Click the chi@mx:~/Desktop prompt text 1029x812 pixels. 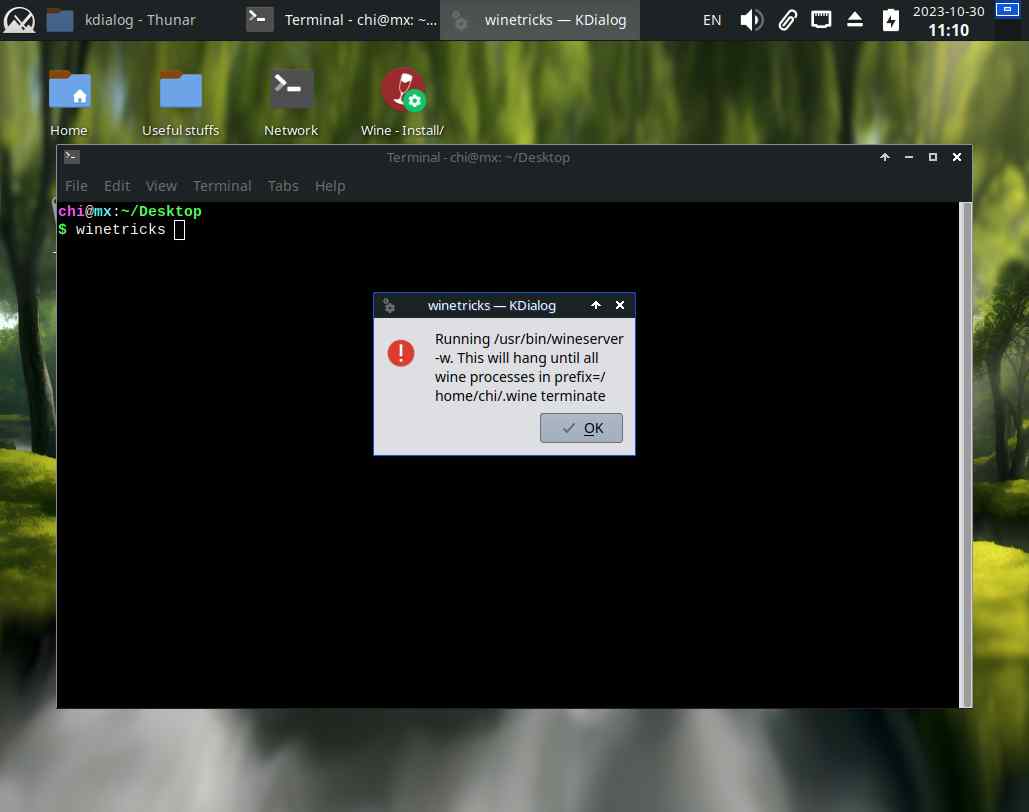coord(129,211)
